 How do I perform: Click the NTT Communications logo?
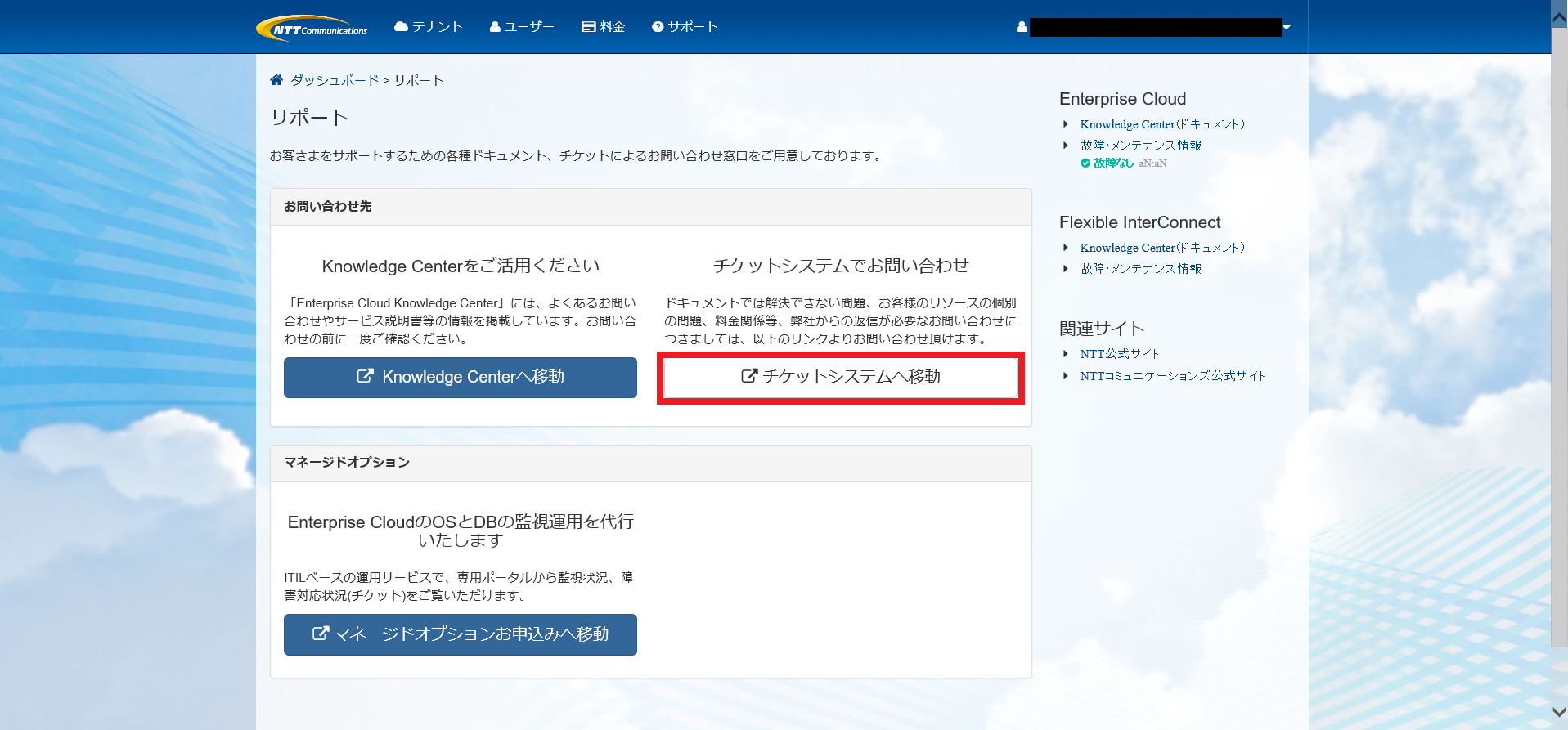312,28
